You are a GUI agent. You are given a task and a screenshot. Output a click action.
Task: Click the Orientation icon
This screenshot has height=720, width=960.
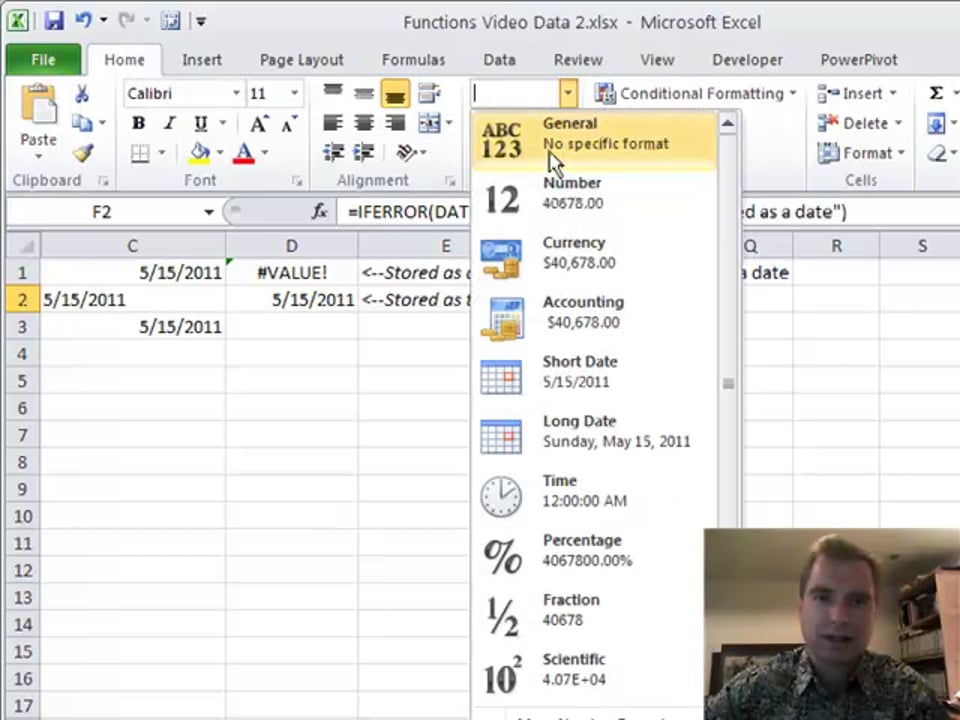click(x=406, y=152)
